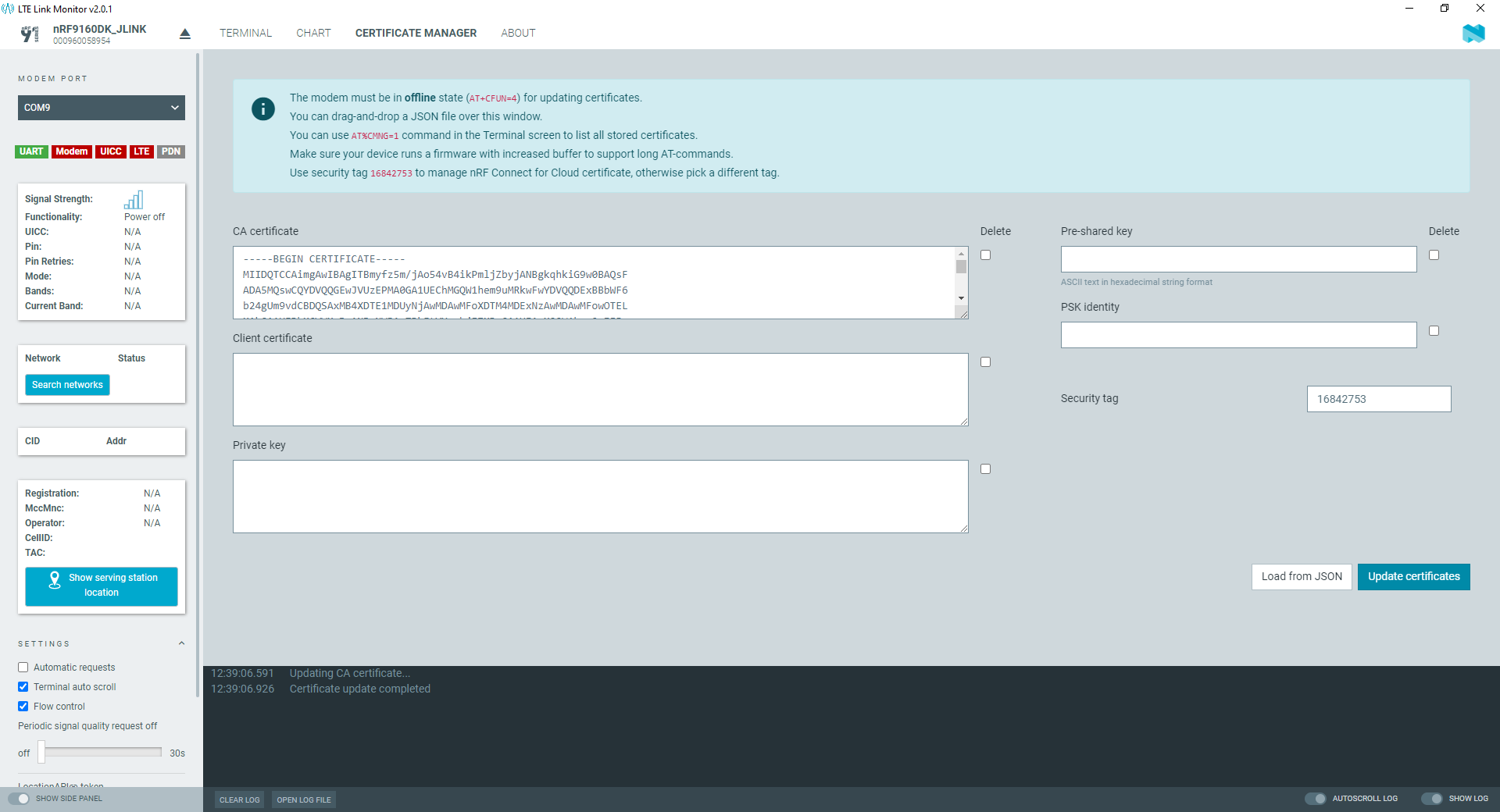
Task: Click inside the Security tag field
Action: click(1378, 398)
